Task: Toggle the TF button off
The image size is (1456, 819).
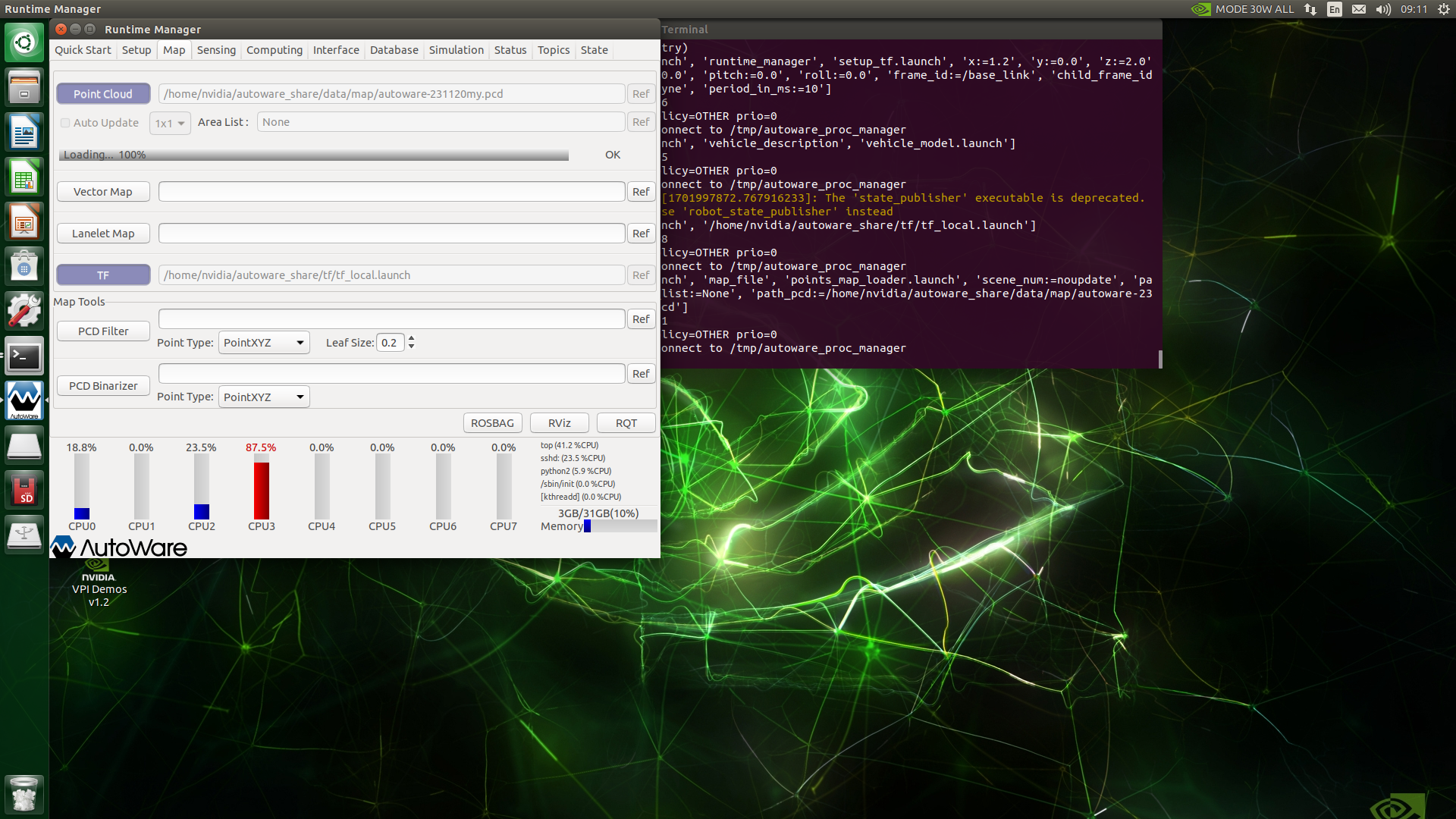Action: tap(103, 275)
